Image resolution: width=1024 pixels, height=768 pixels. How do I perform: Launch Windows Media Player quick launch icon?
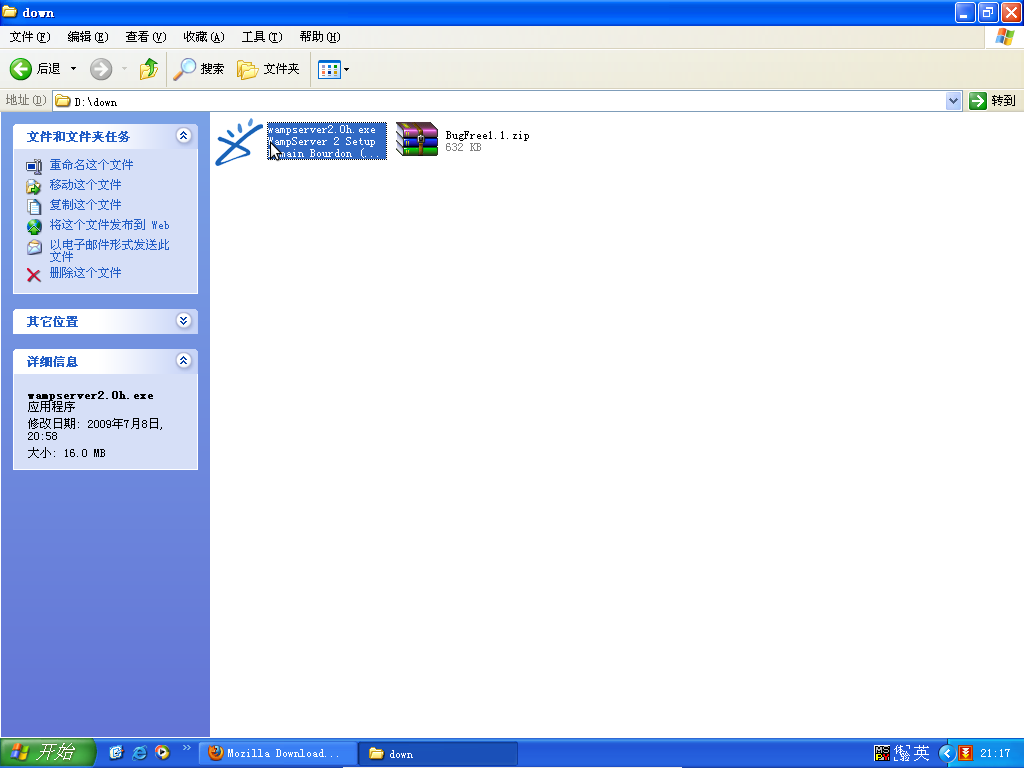click(x=162, y=753)
